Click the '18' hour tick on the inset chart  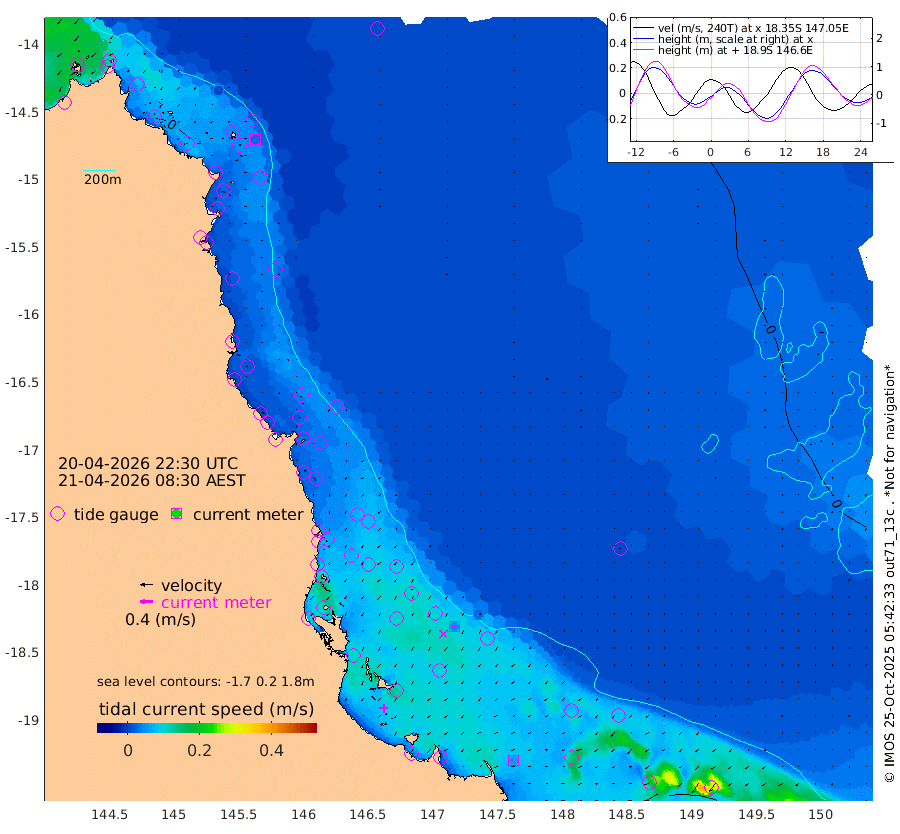[823, 152]
